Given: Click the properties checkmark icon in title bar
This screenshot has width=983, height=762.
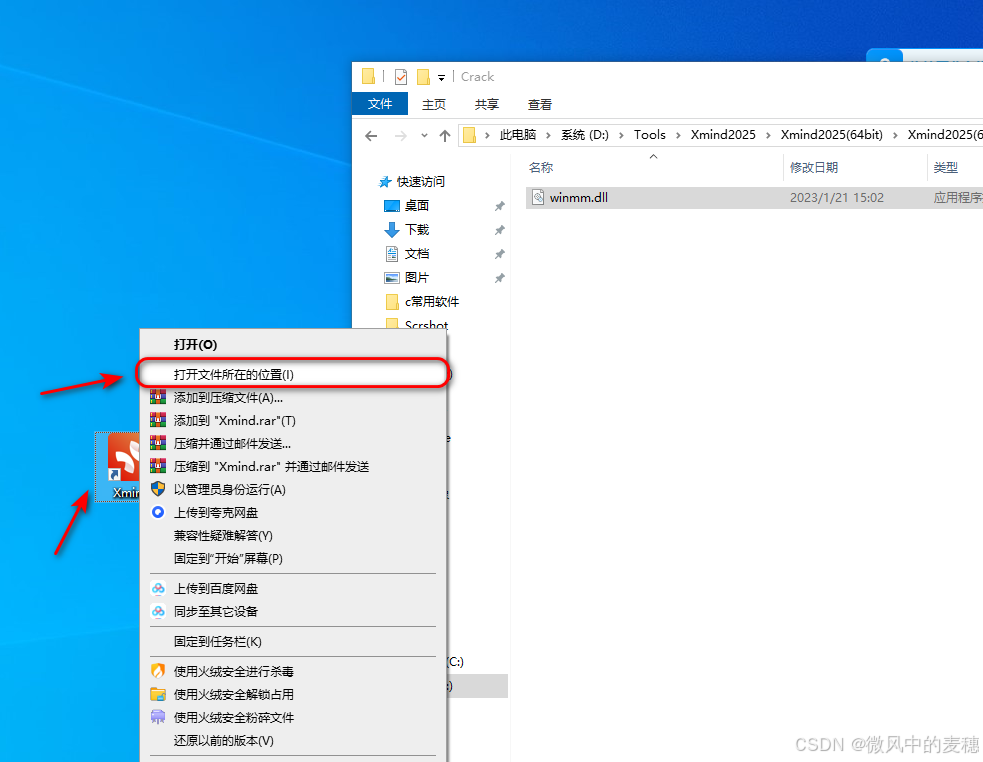Looking at the screenshot, I should [x=401, y=77].
